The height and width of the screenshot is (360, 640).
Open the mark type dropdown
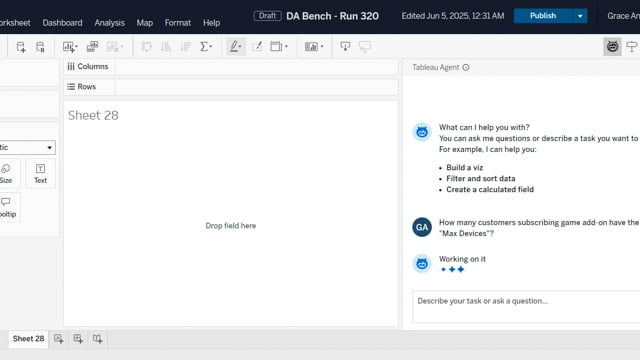coord(27,147)
